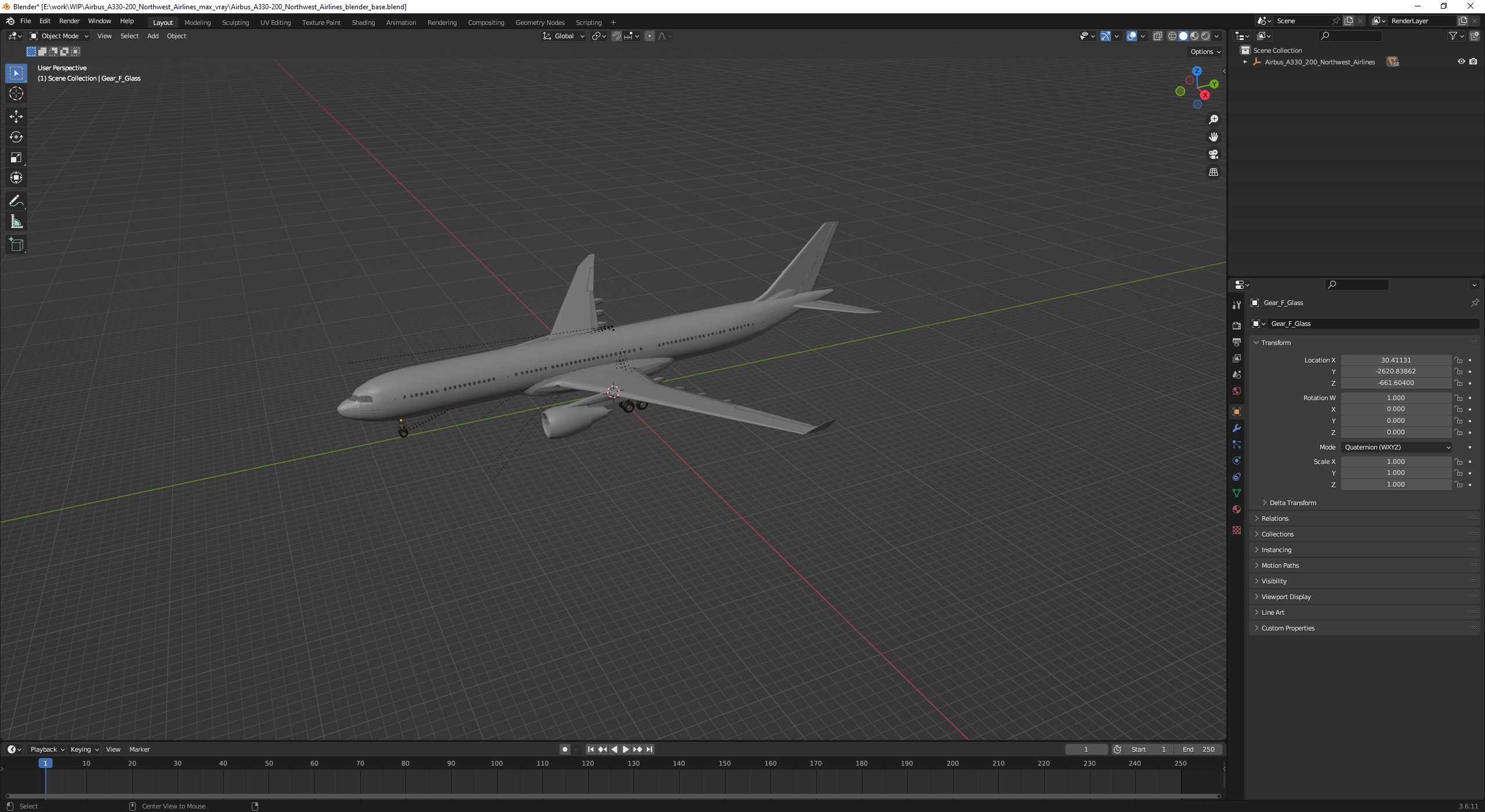The height and width of the screenshot is (812, 1485).
Task: Activate the Move tool
Action: click(x=16, y=117)
